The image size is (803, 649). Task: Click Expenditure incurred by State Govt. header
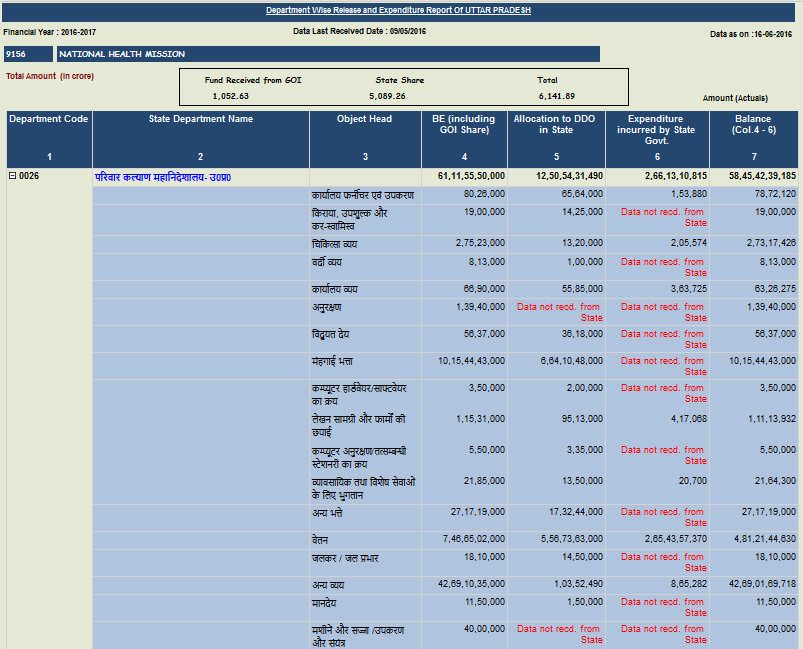click(x=657, y=139)
